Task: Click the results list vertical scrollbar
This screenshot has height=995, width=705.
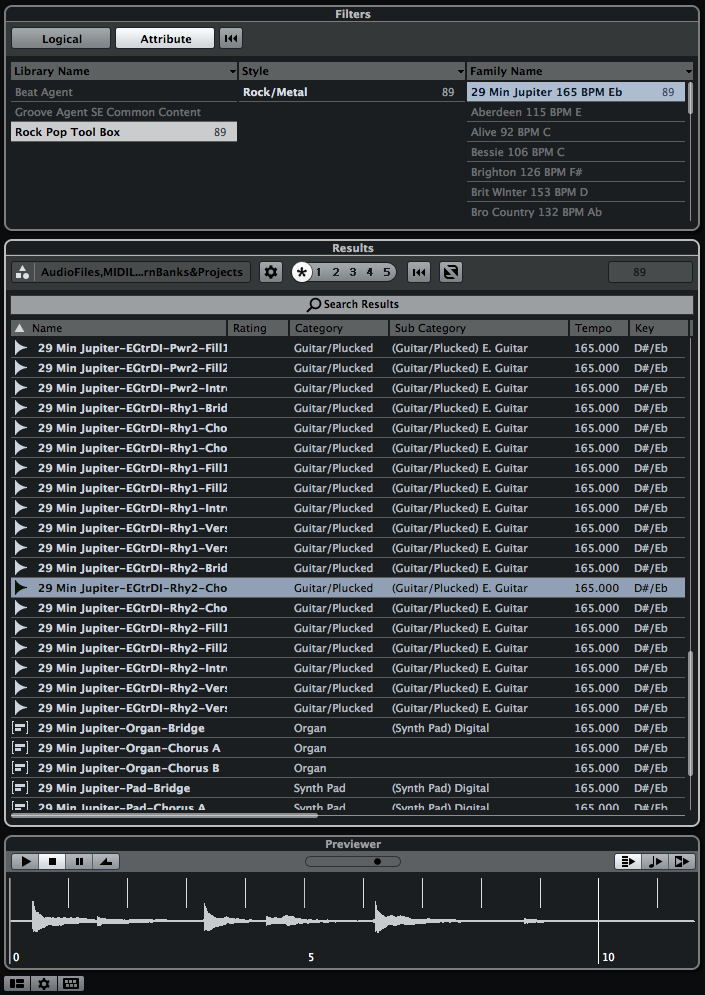Action: click(690, 713)
